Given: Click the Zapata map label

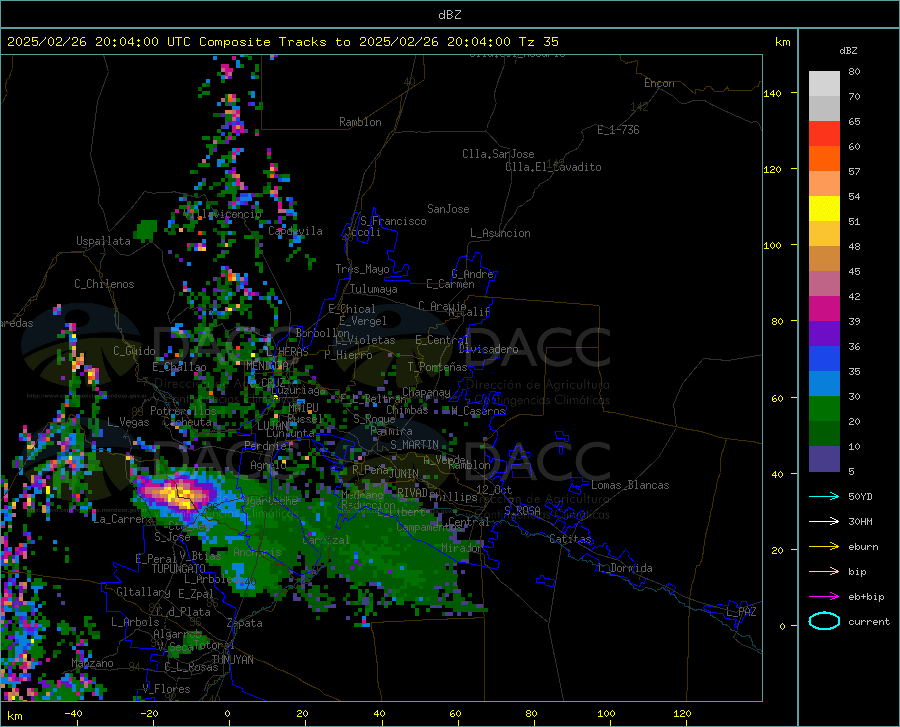Looking at the screenshot, I should click(x=245, y=623).
